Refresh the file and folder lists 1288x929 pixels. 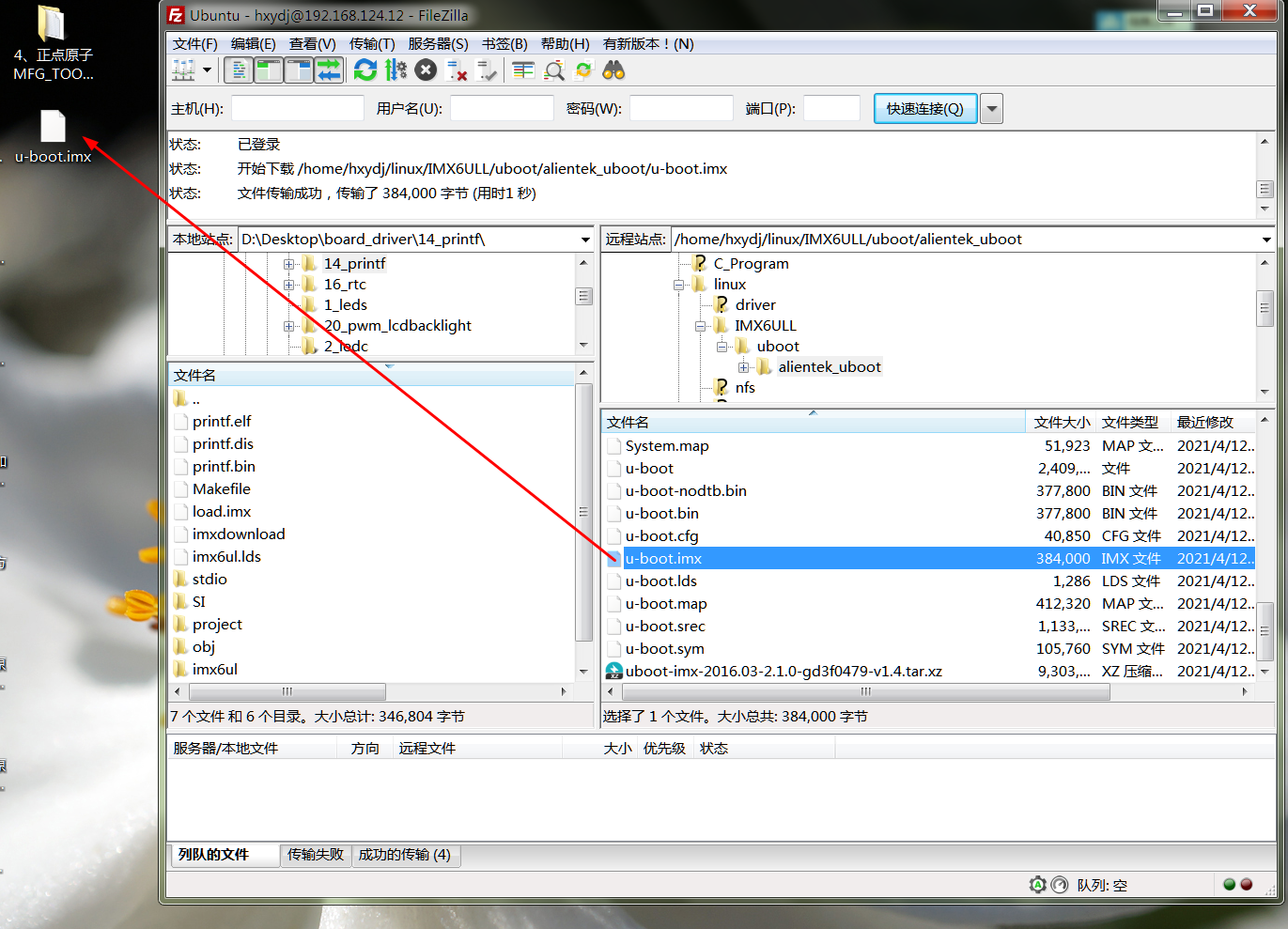click(x=365, y=69)
